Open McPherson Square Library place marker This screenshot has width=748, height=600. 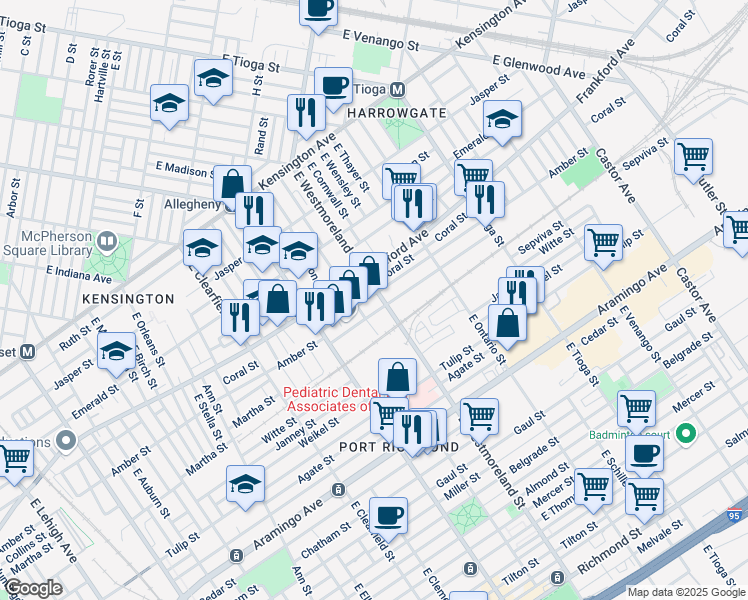click(x=108, y=241)
